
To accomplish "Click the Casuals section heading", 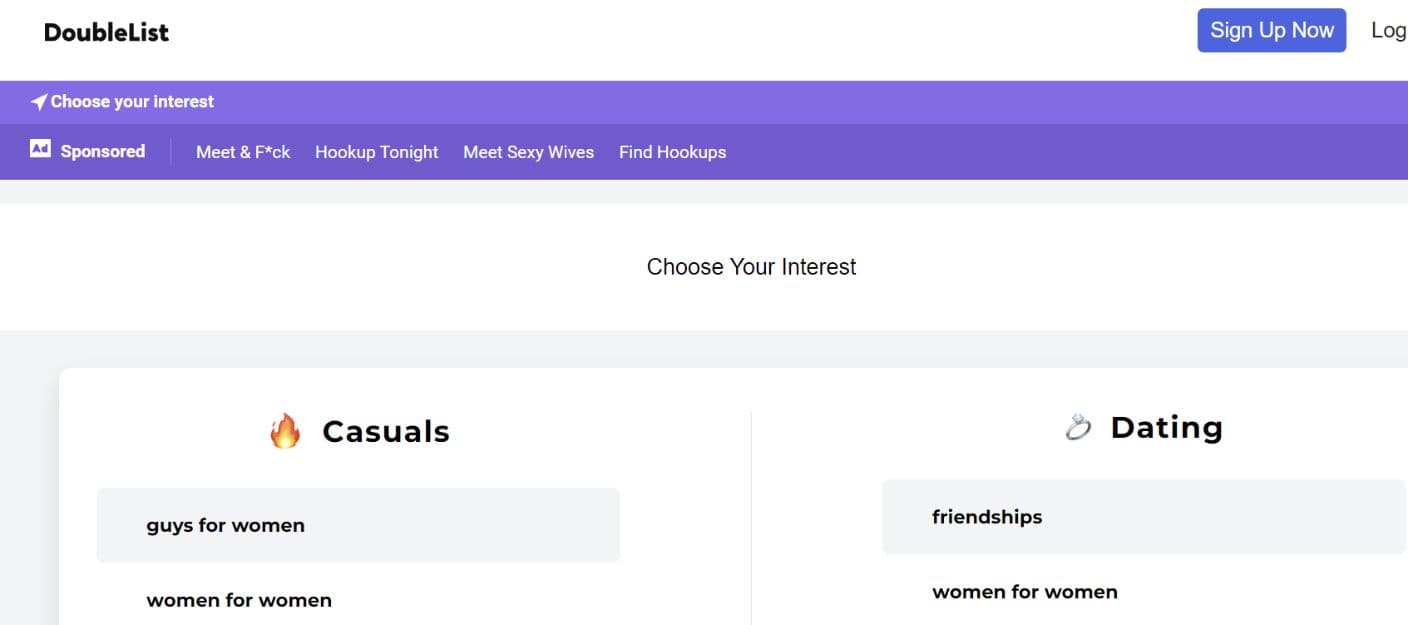I will pyautogui.click(x=386, y=431).
